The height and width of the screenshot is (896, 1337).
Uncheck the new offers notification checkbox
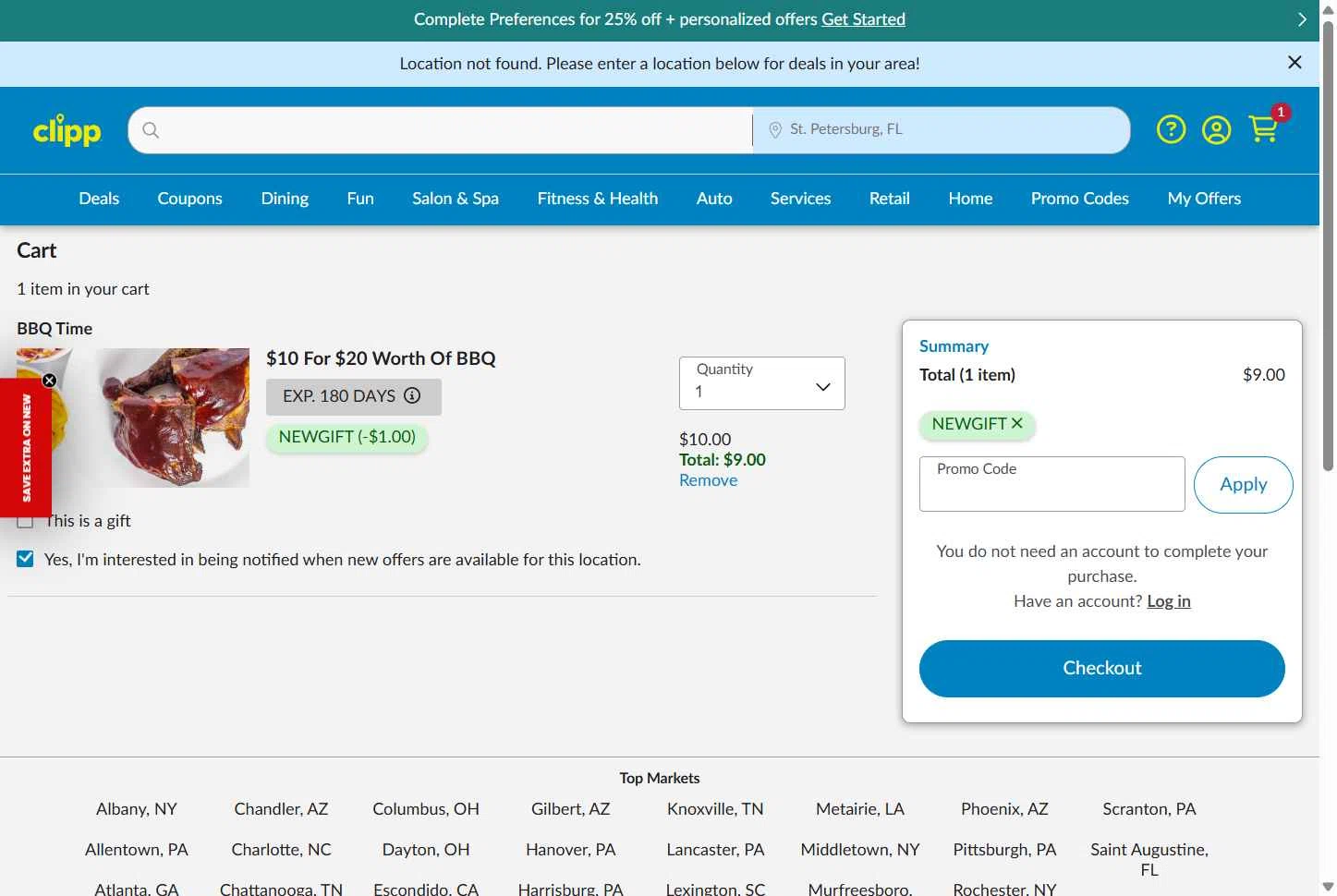point(25,559)
